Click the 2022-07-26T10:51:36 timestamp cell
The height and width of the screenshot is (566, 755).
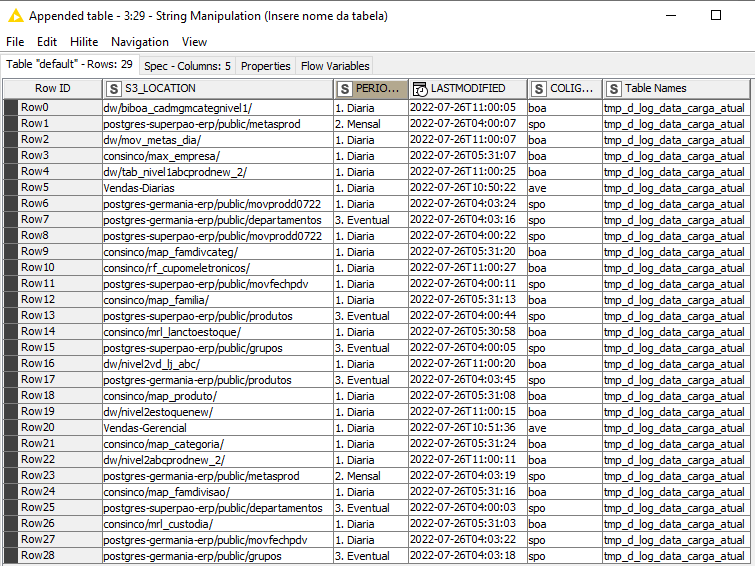click(x=468, y=427)
